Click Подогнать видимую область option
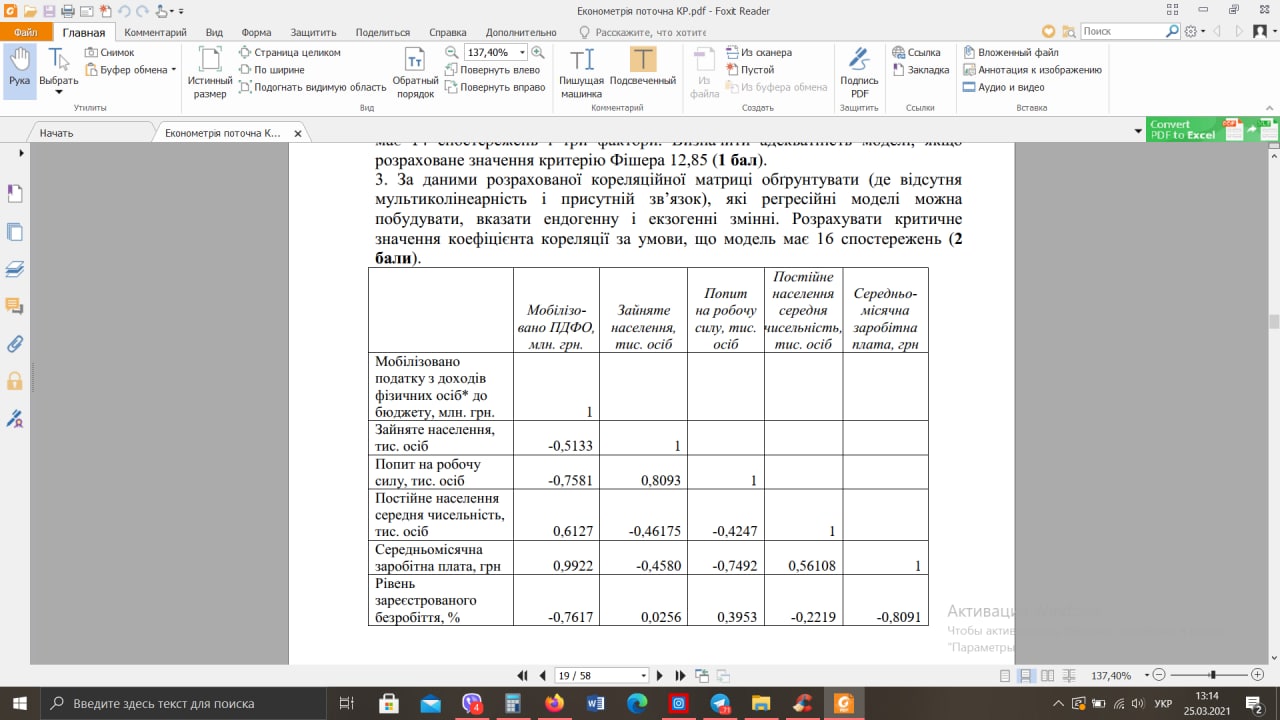This screenshot has width=1280, height=720. 313,87
